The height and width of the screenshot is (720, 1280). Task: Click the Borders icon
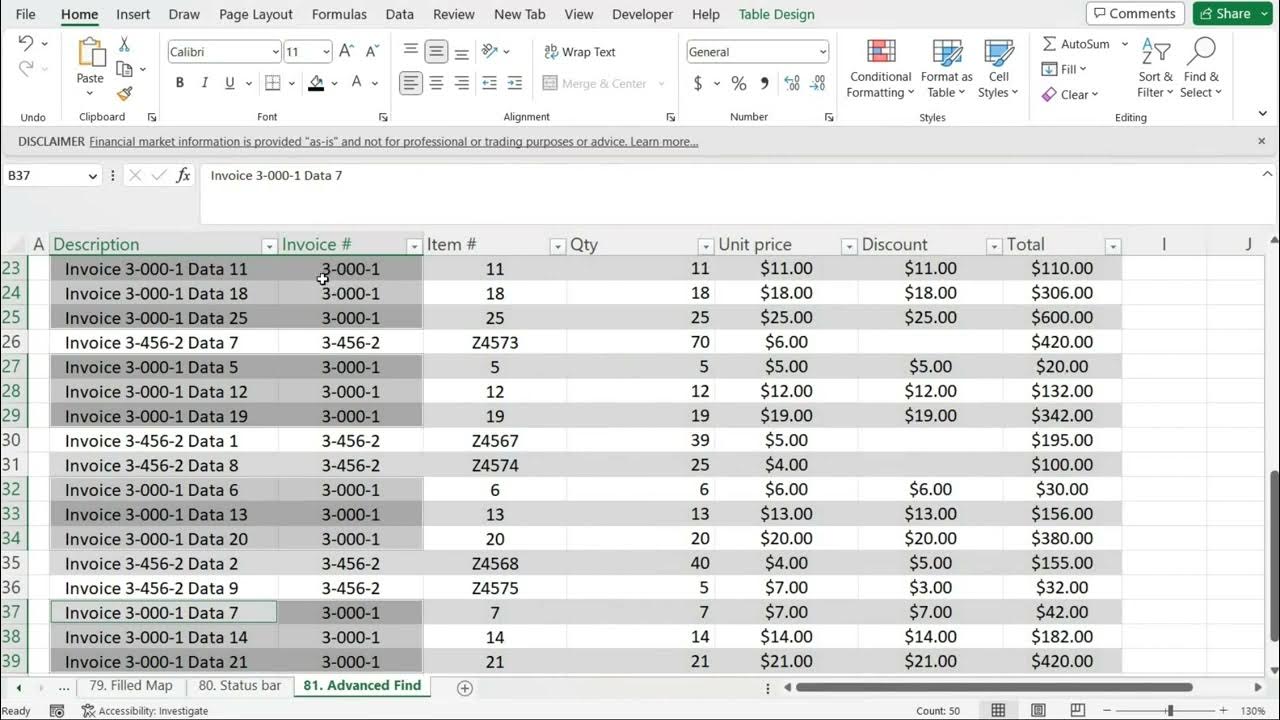pyautogui.click(x=272, y=83)
